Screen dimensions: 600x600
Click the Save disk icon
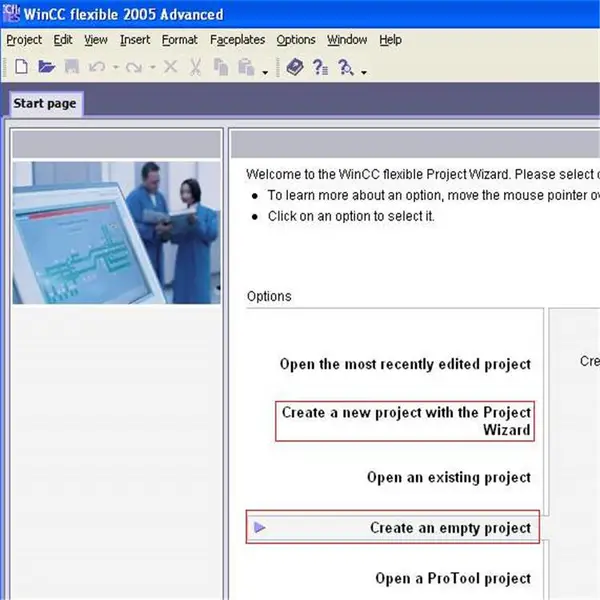pos(72,67)
